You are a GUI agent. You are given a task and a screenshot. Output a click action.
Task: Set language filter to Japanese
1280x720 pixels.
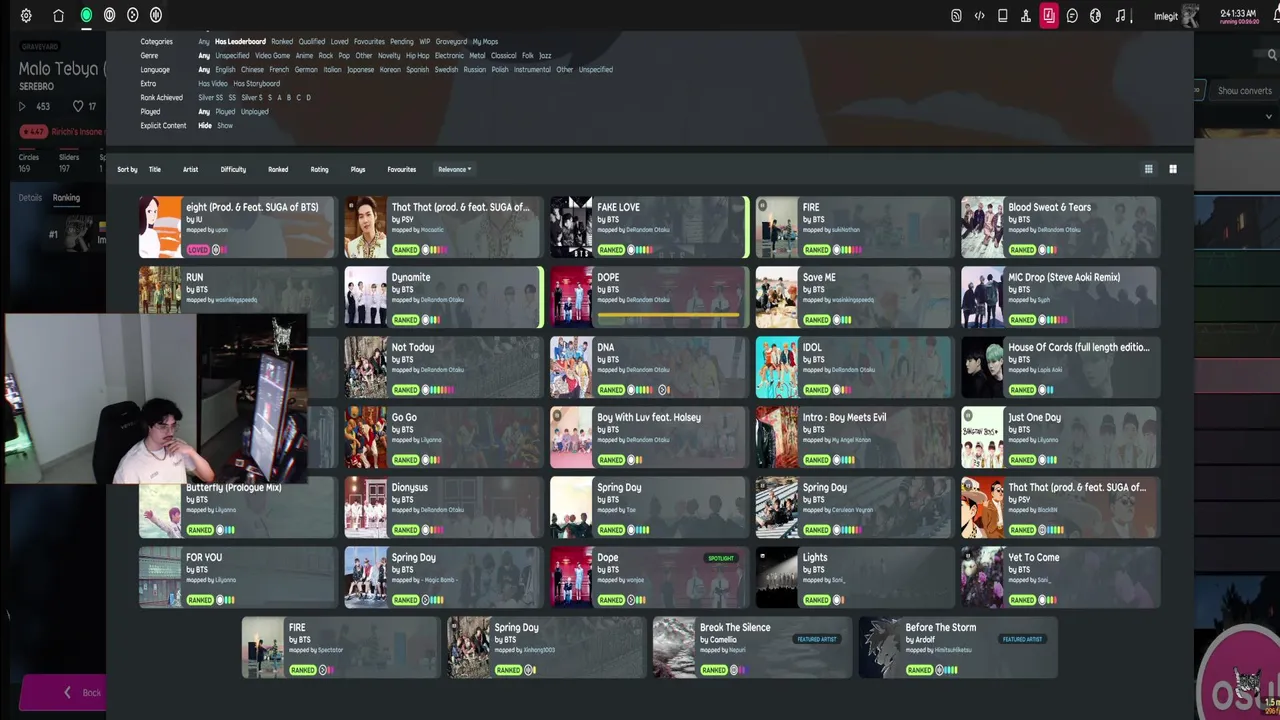coord(360,70)
